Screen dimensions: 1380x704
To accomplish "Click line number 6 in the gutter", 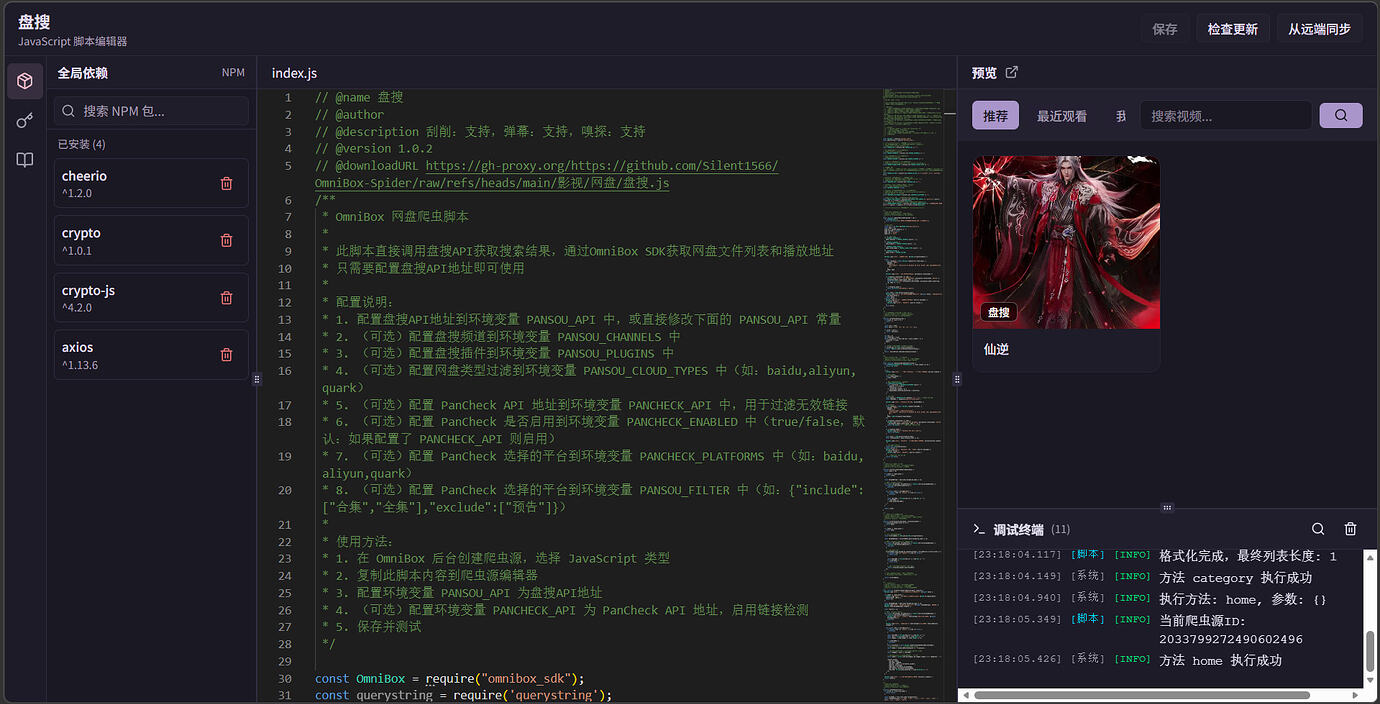I will pos(288,200).
